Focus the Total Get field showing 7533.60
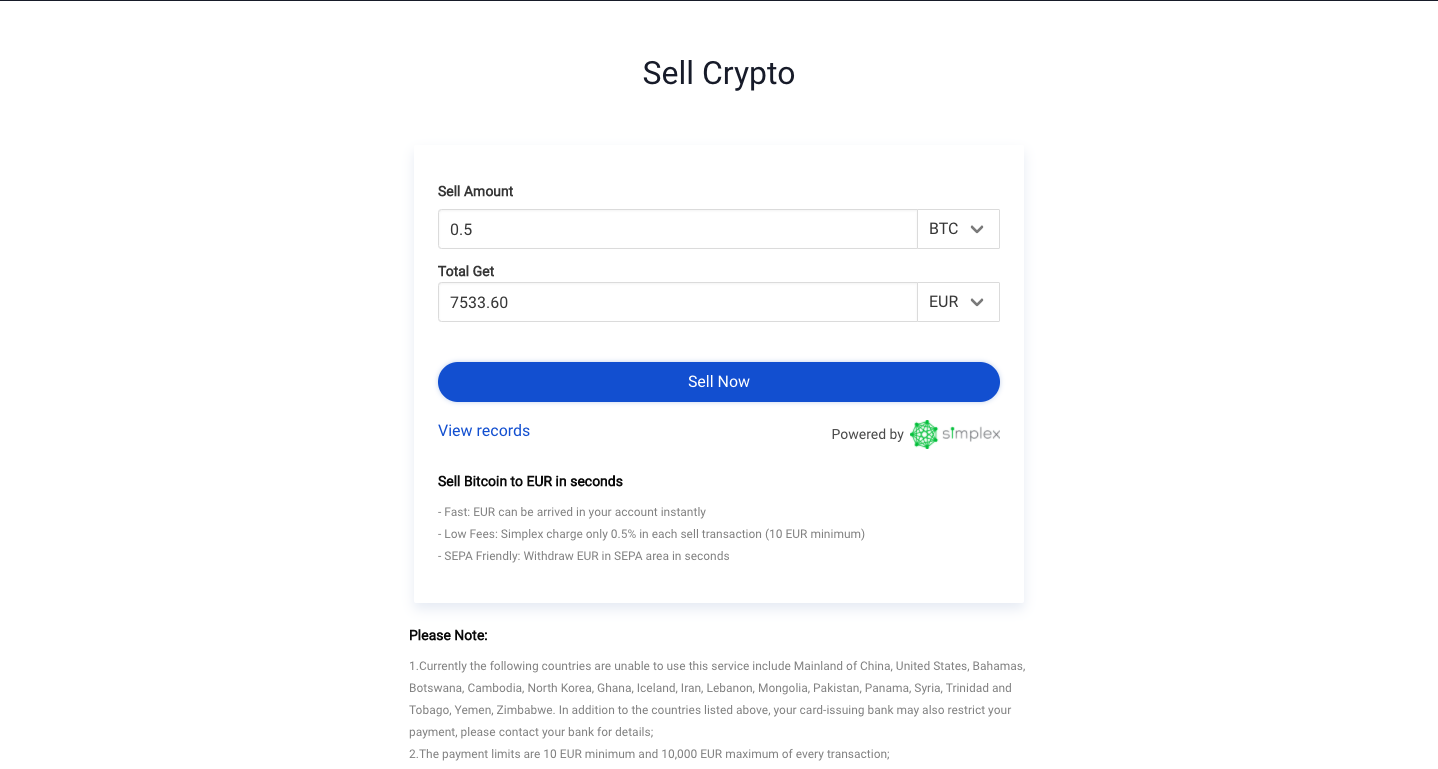 coord(678,302)
